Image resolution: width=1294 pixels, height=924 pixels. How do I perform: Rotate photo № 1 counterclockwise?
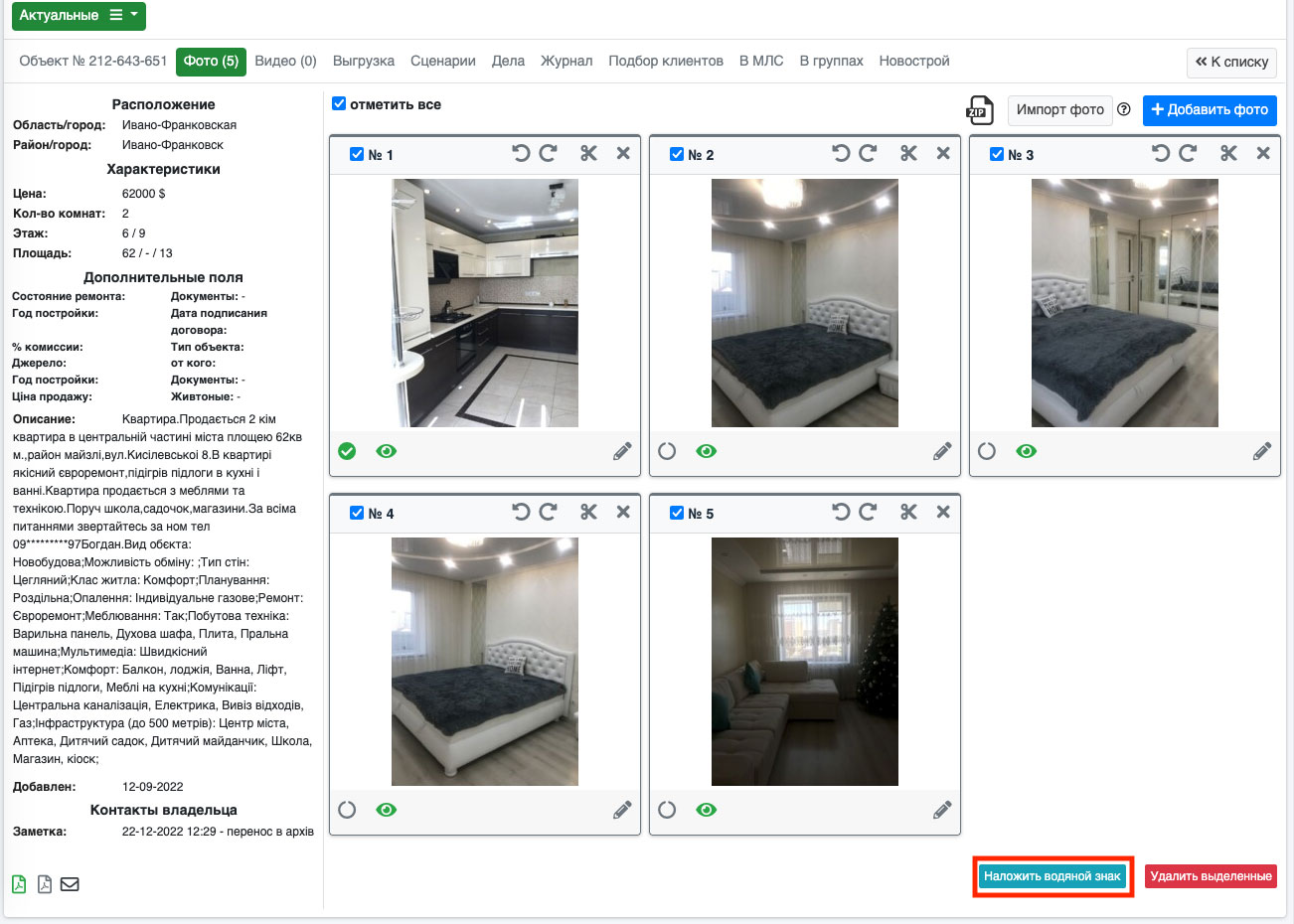pyautogui.click(x=521, y=154)
